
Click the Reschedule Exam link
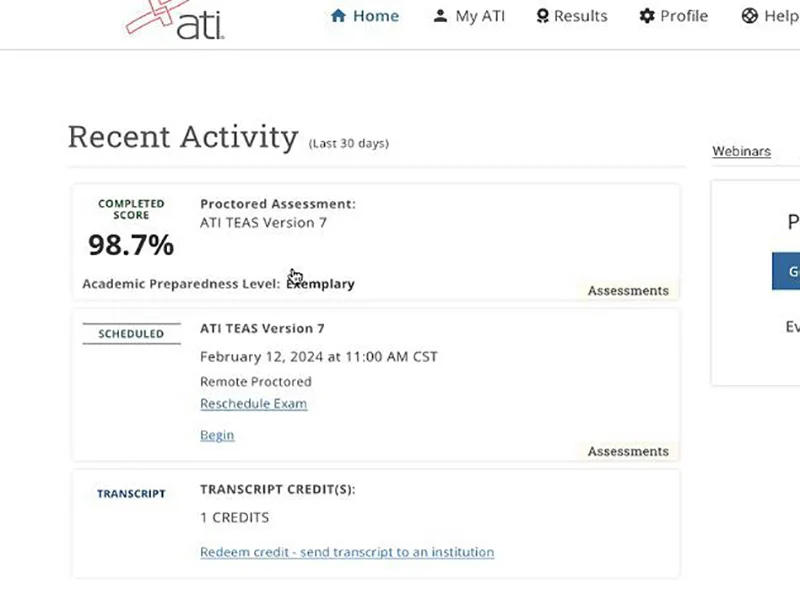point(253,404)
